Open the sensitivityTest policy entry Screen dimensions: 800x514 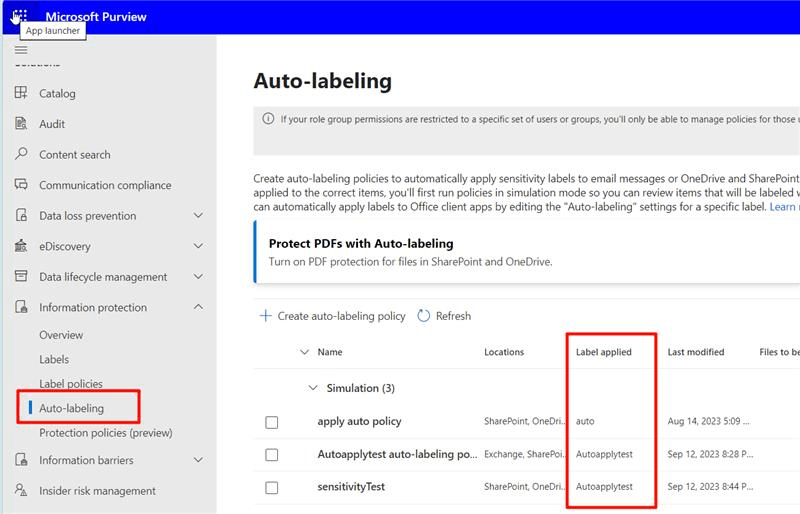click(351, 487)
